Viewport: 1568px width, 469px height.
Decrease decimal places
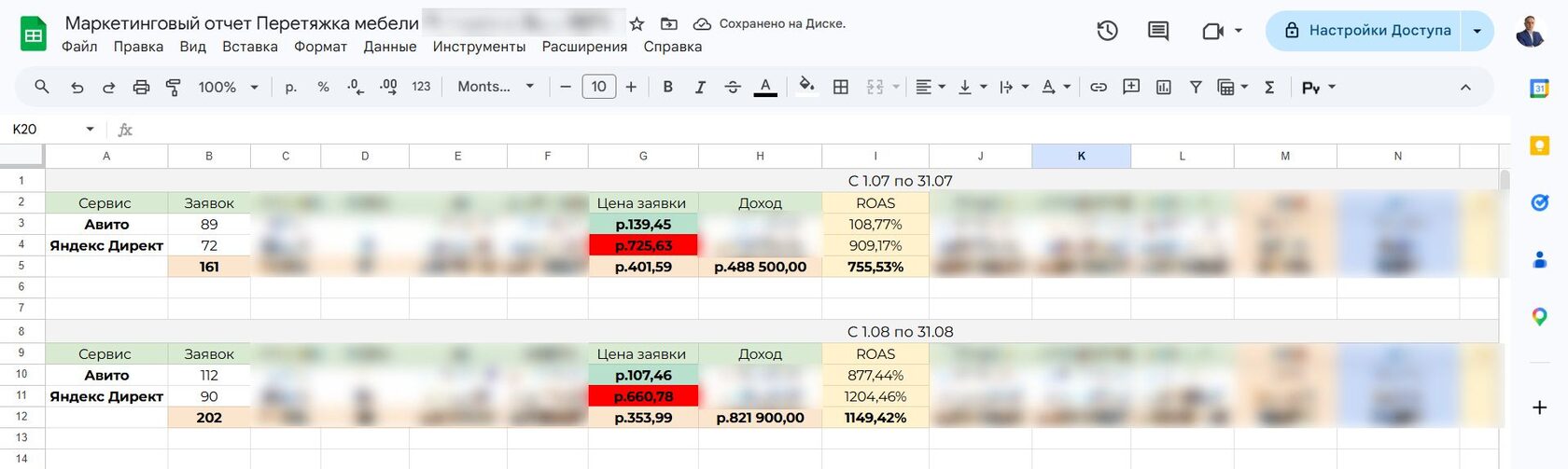(356, 87)
